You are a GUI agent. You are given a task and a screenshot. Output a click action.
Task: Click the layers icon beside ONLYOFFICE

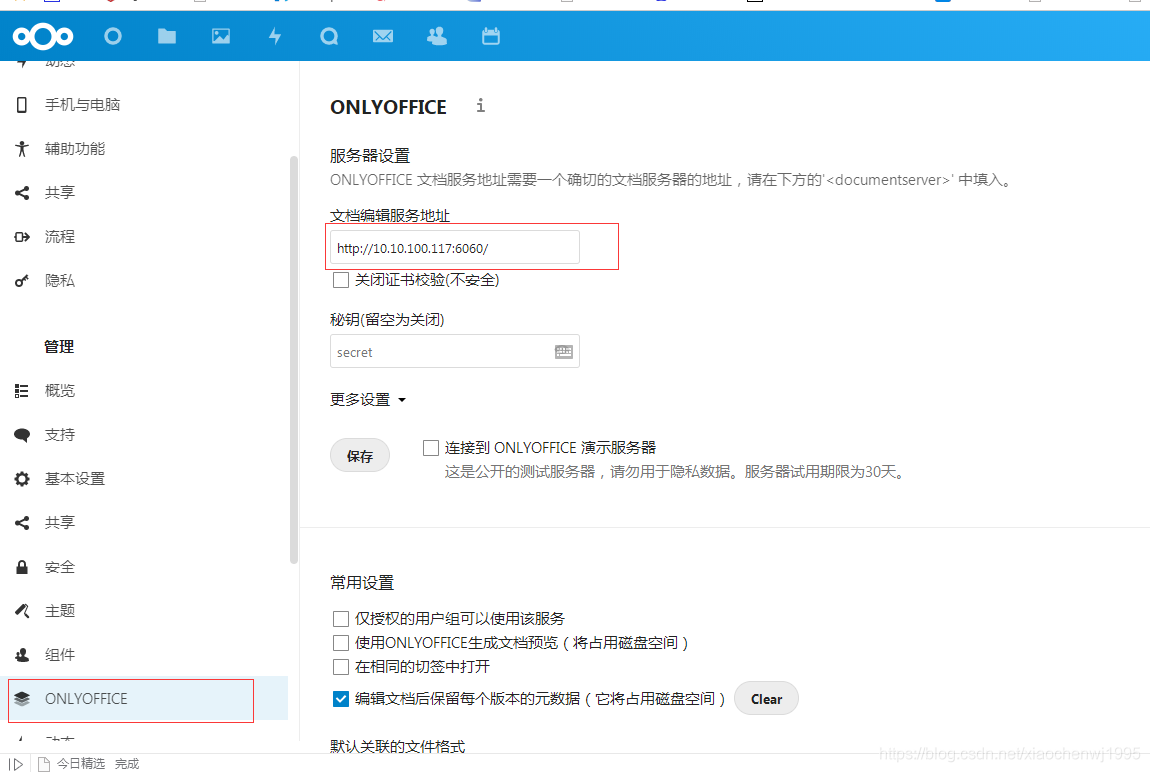point(22,699)
